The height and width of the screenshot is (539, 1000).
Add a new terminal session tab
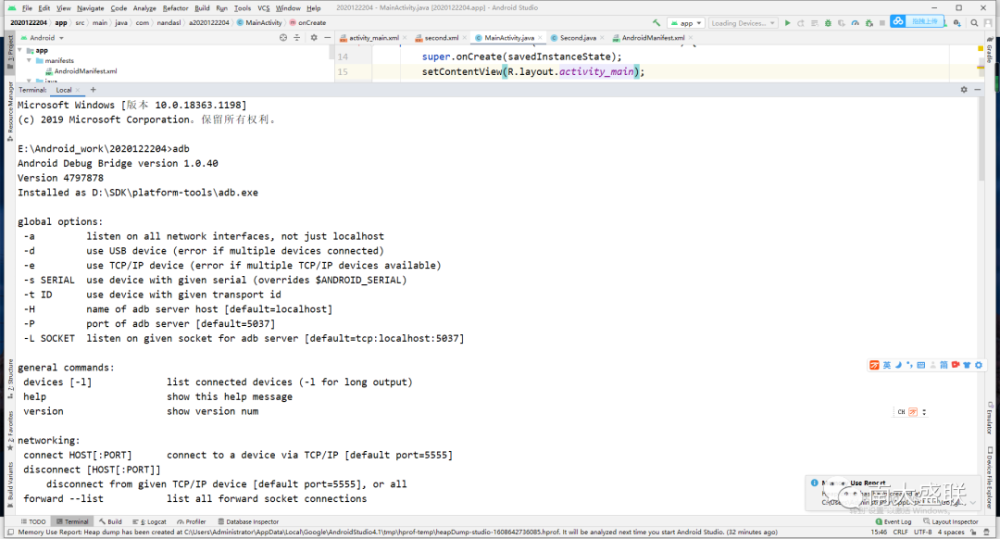(x=93, y=90)
